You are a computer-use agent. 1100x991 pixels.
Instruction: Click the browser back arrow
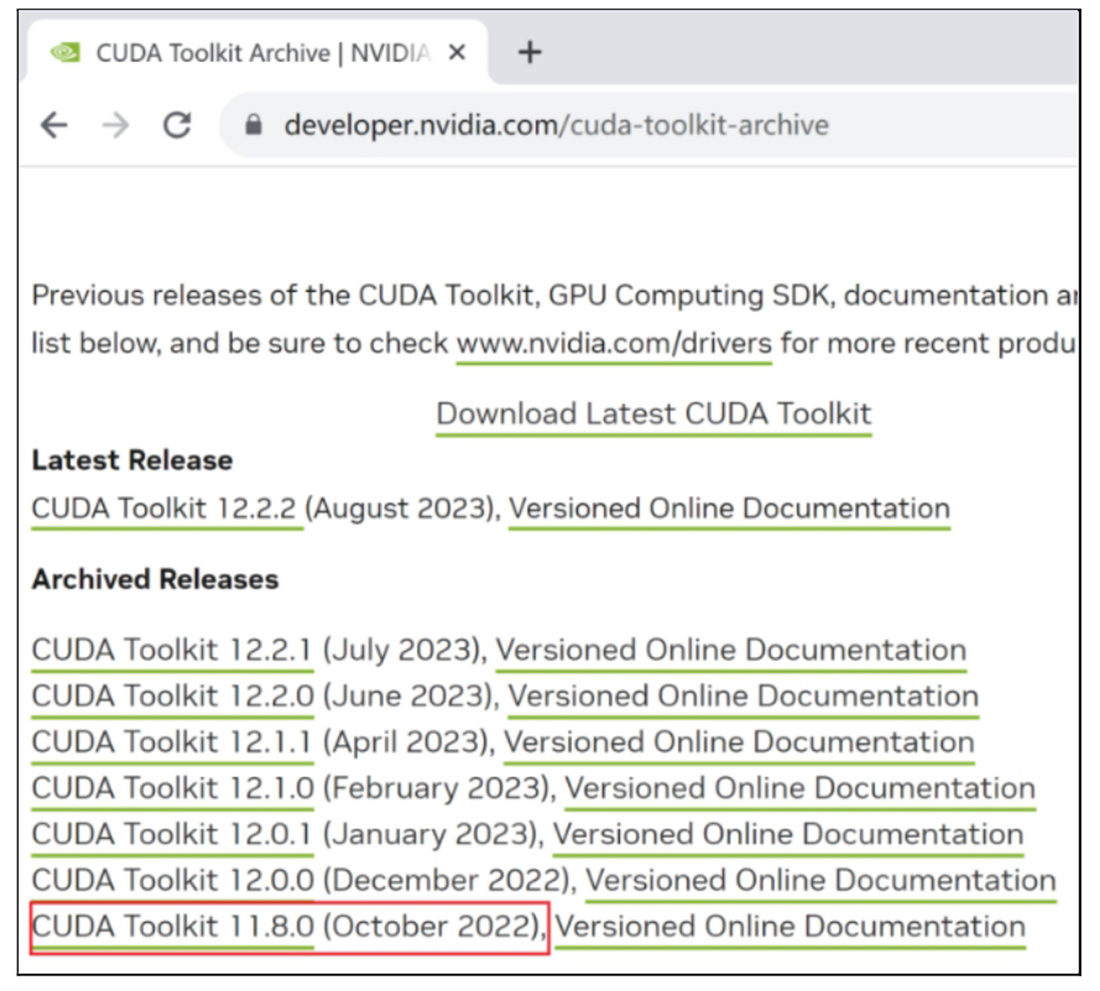point(54,125)
